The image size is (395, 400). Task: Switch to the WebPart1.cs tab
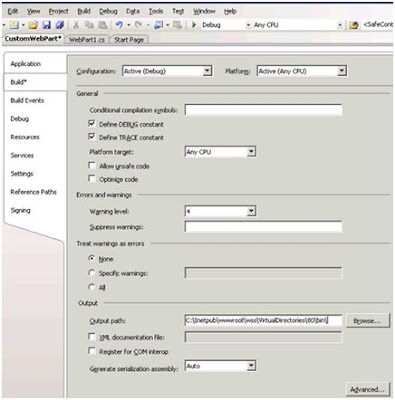[x=87, y=40]
